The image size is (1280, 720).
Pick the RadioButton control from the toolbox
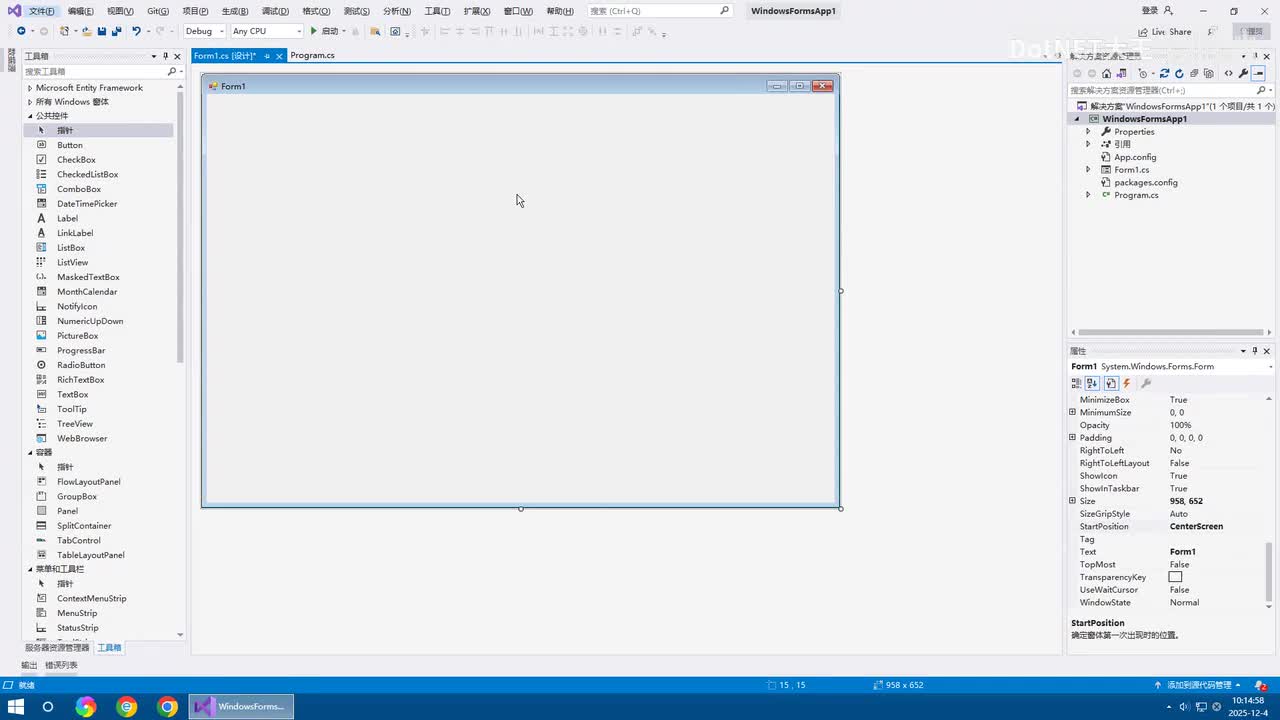81,365
